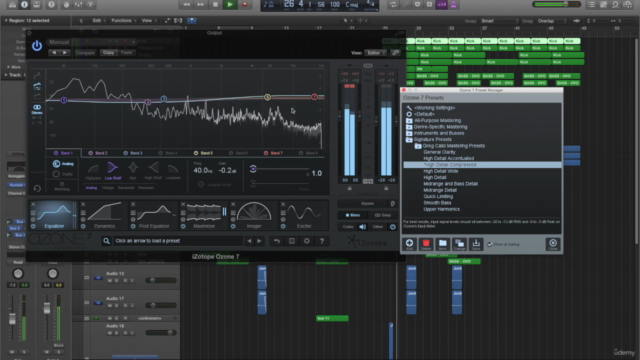Stop playback in Logic transport
The image size is (640, 360).
[216, 4]
